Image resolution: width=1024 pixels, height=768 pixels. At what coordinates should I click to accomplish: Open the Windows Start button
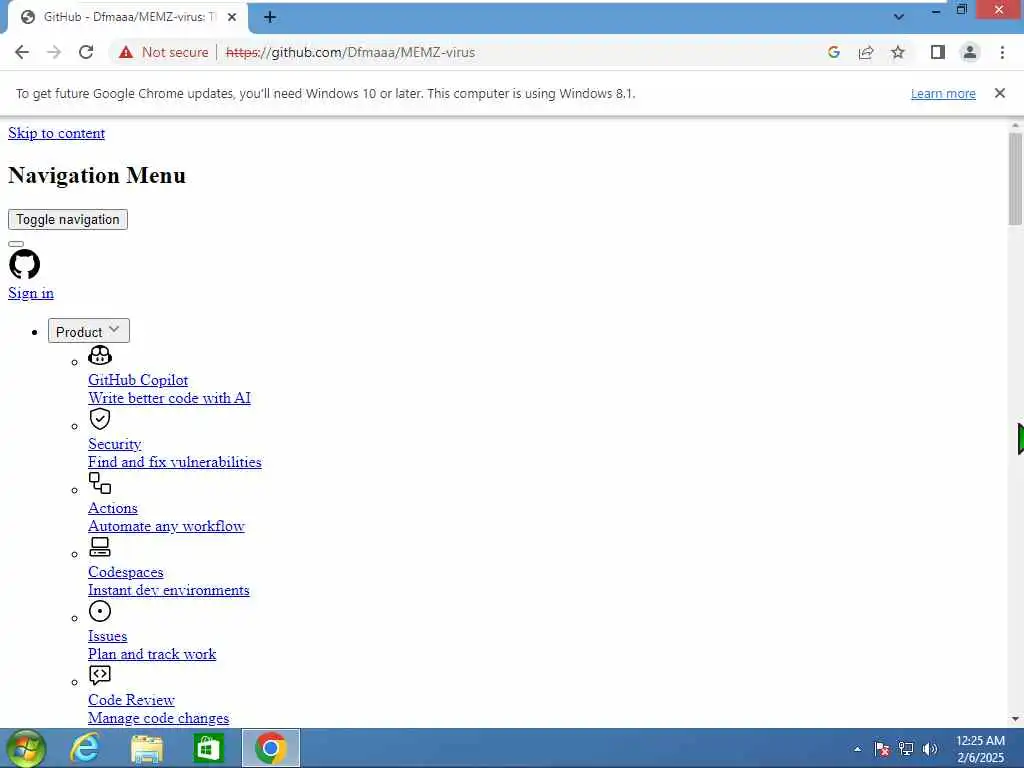point(25,748)
